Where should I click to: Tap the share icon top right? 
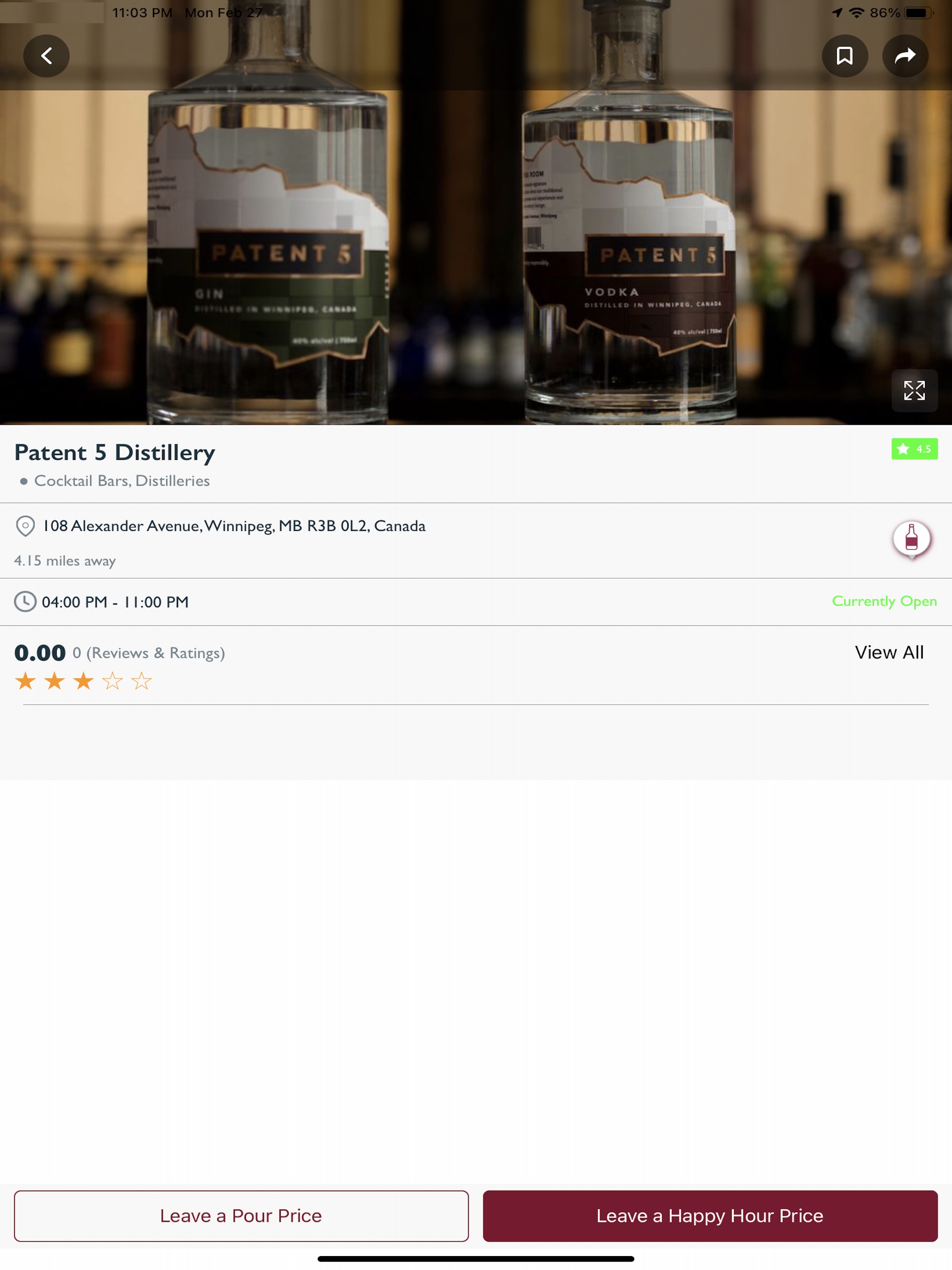pyautogui.click(x=905, y=55)
